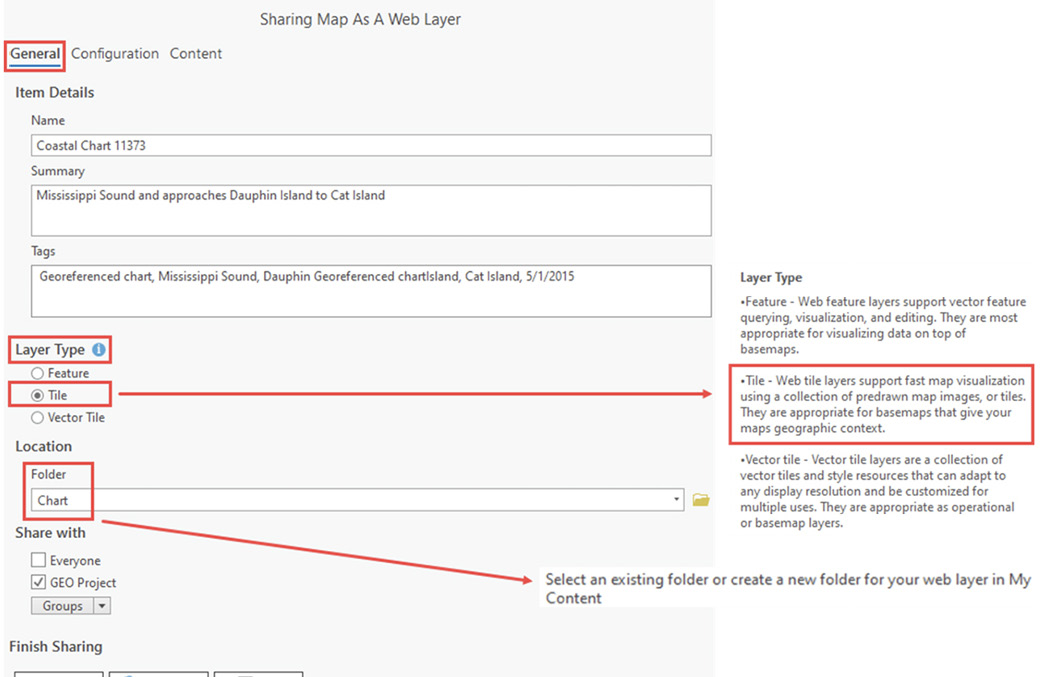Click the 'Share with' heading
The width and height of the screenshot is (1049, 677).
point(50,533)
